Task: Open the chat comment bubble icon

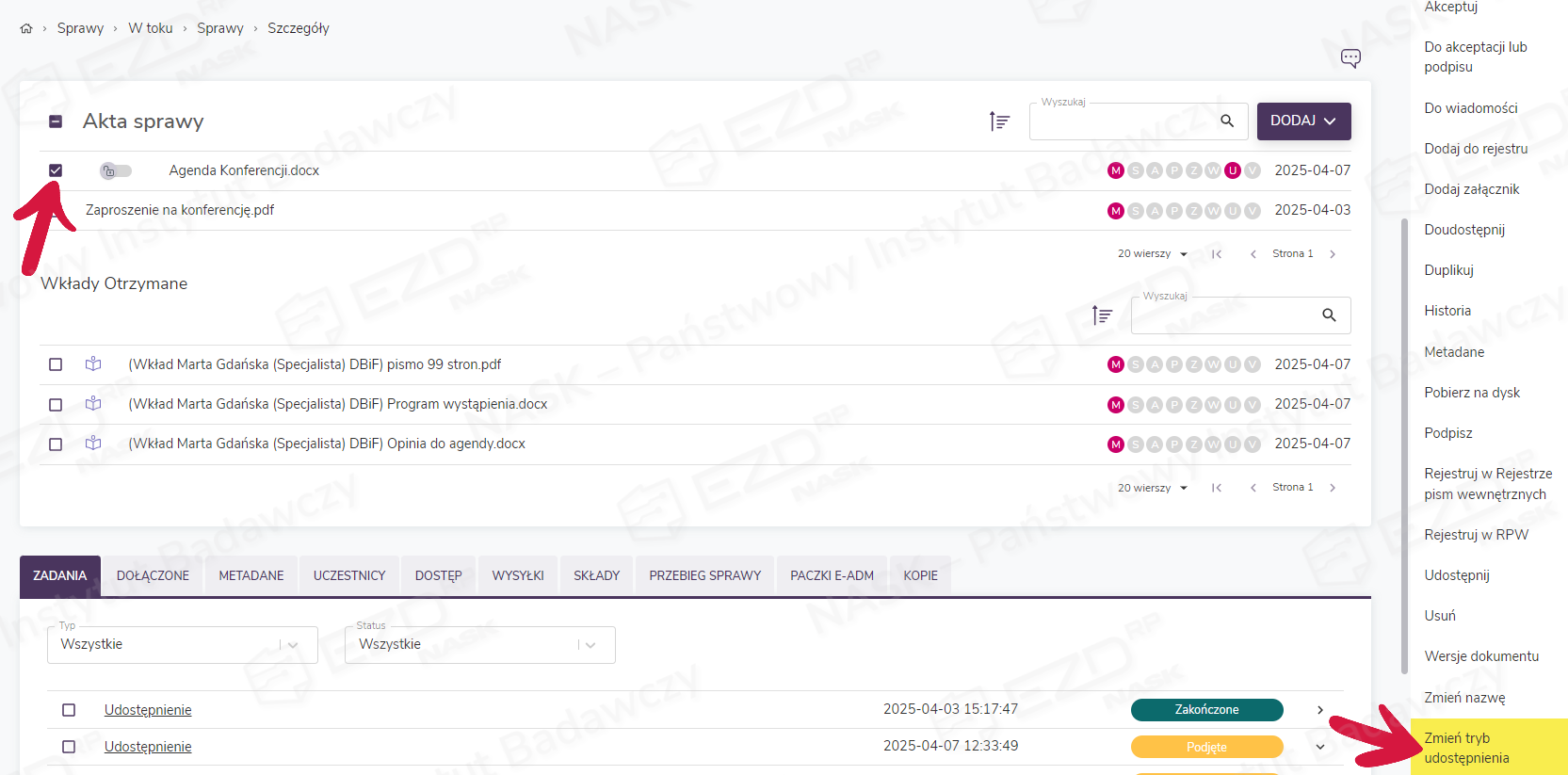Action: point(1350,58)
